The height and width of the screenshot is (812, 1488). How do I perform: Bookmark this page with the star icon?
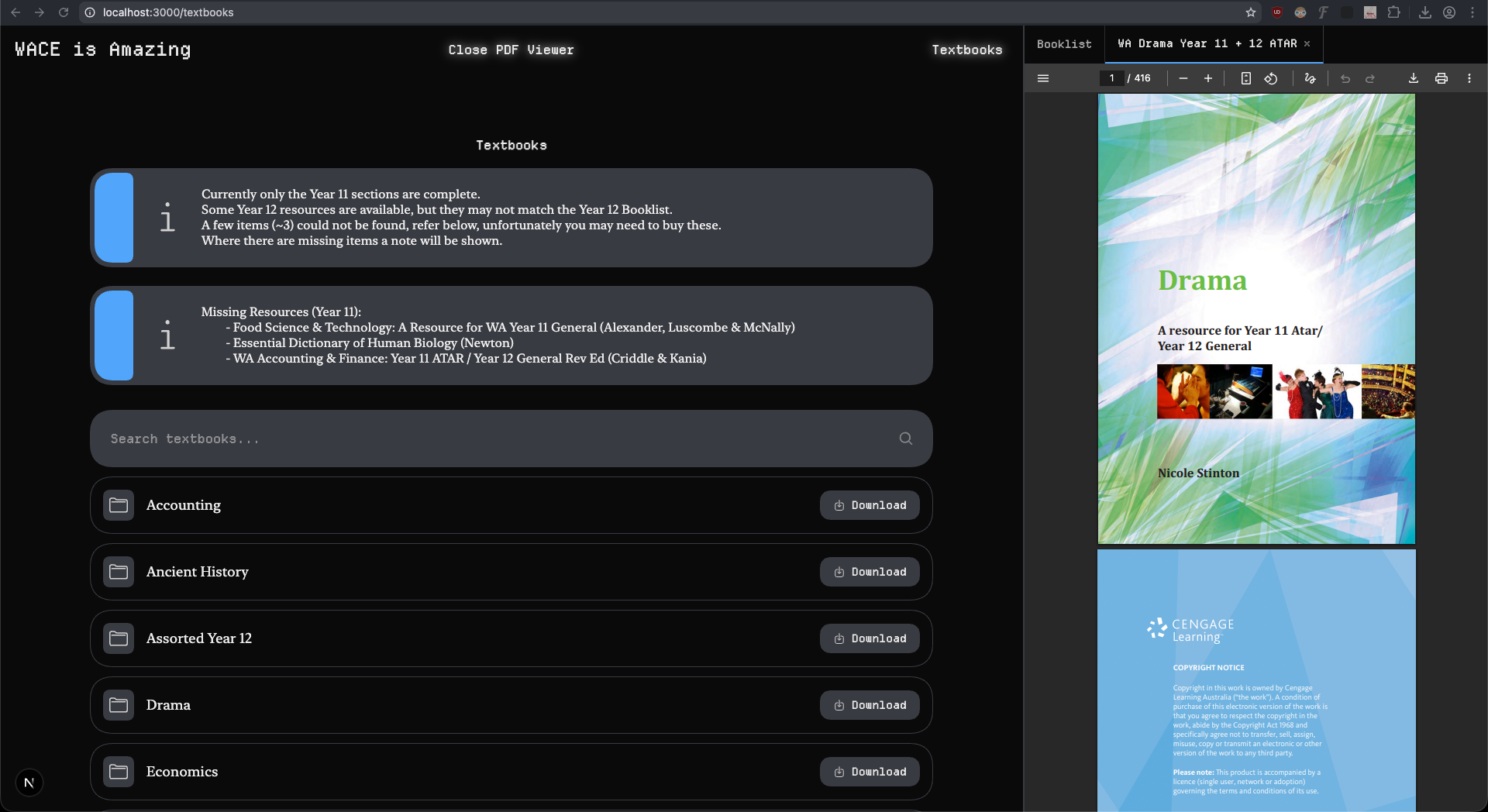click(x=1250, y=12)
